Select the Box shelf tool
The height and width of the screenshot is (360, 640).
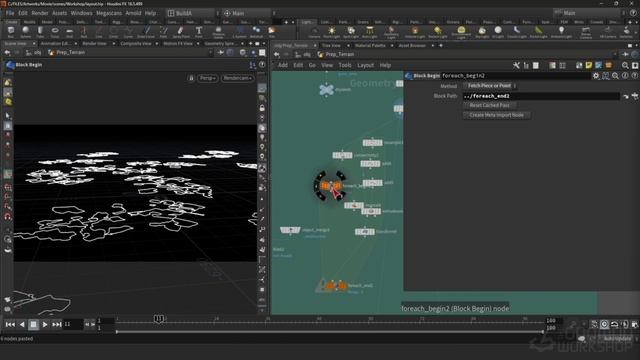tap(11, 32)
